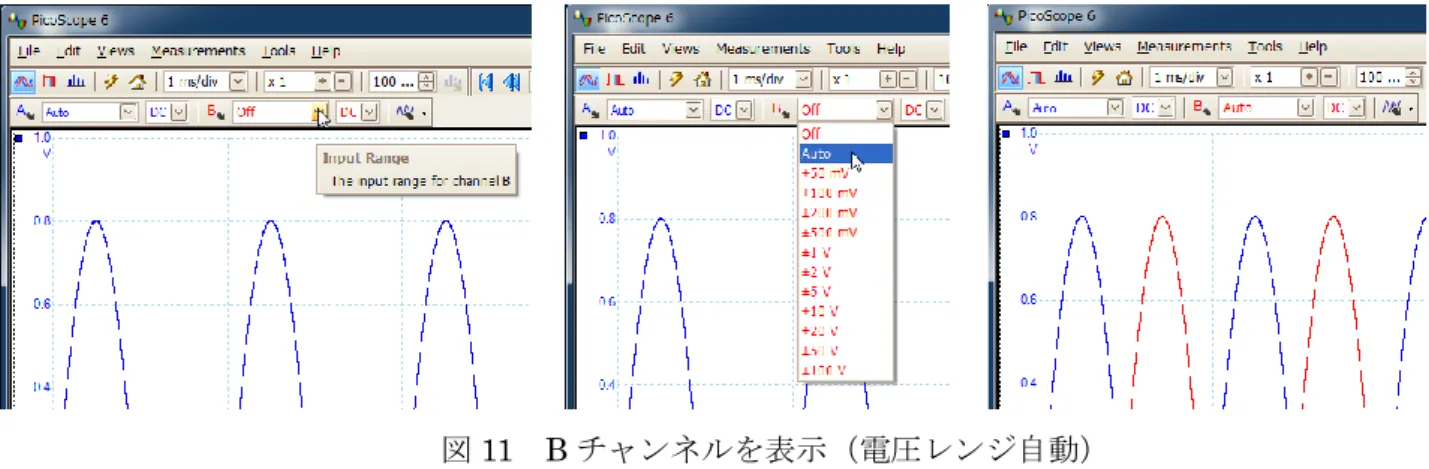Switch to Persistence Mode in left window

(48, 82)
